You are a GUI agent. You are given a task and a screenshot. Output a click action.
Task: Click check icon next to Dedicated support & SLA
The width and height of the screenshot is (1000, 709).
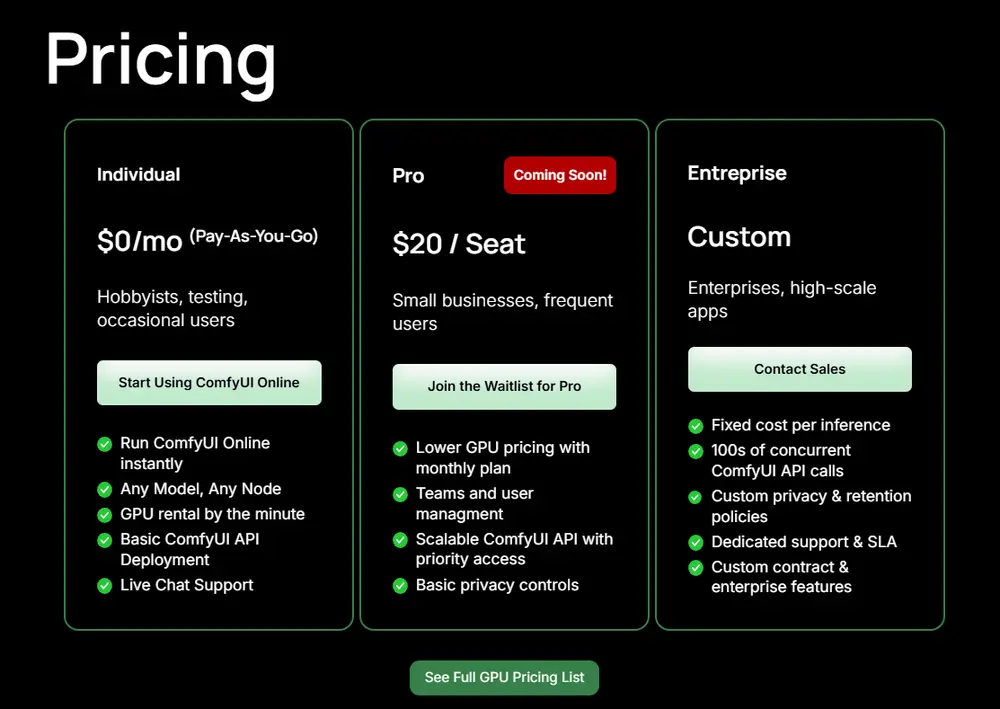pos(696,542)
